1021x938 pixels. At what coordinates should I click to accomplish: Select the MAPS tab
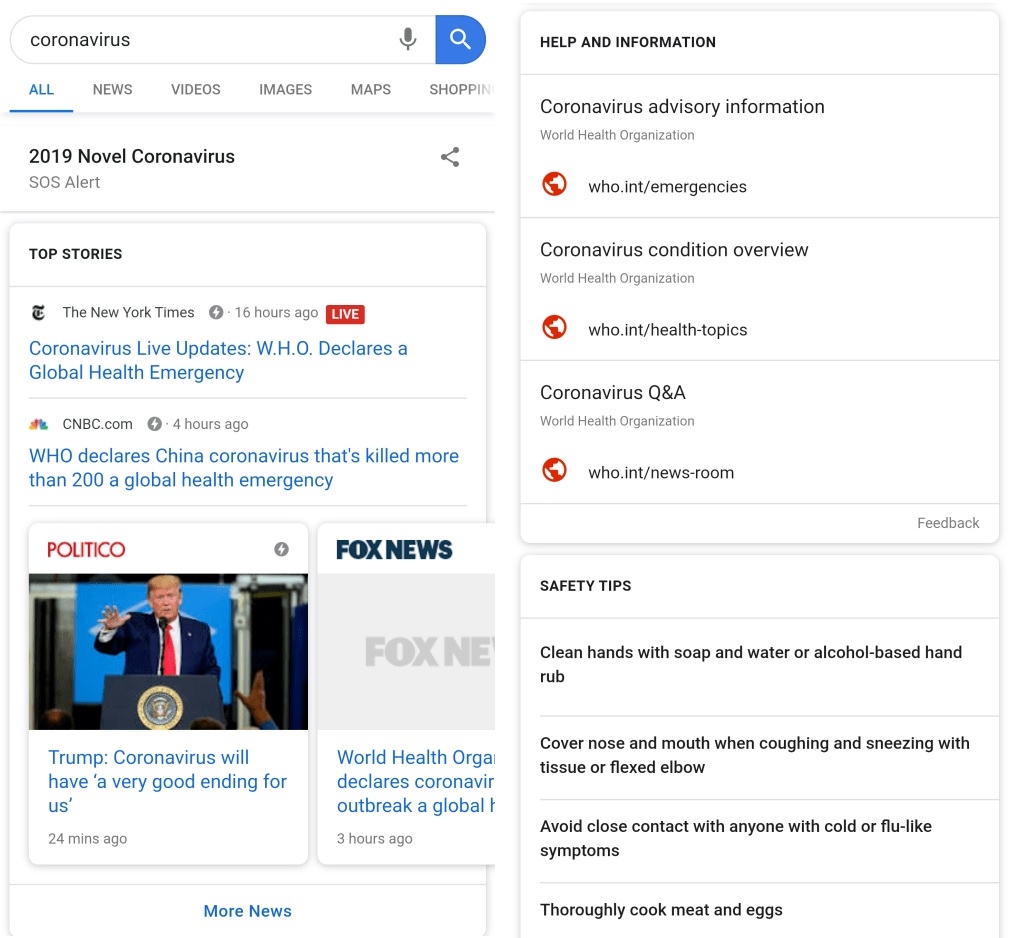tap(371, 90)
